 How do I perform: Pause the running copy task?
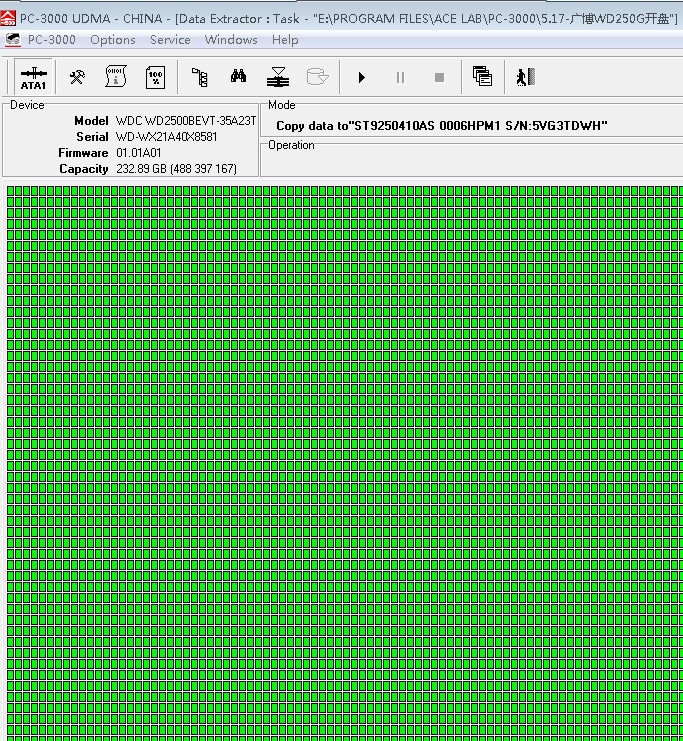(400, 77)
